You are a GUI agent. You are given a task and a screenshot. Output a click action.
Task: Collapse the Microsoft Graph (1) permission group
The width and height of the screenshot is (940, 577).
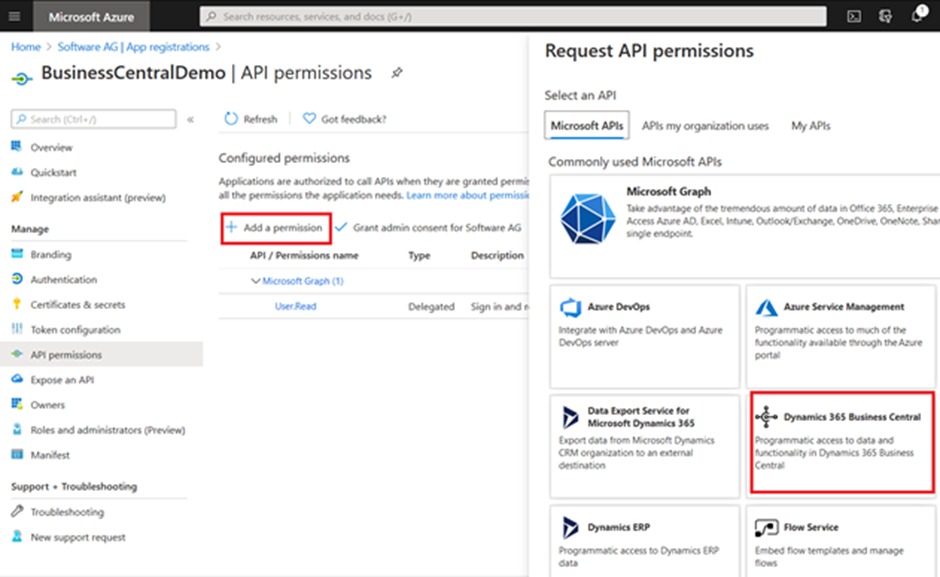coord(255,281)
